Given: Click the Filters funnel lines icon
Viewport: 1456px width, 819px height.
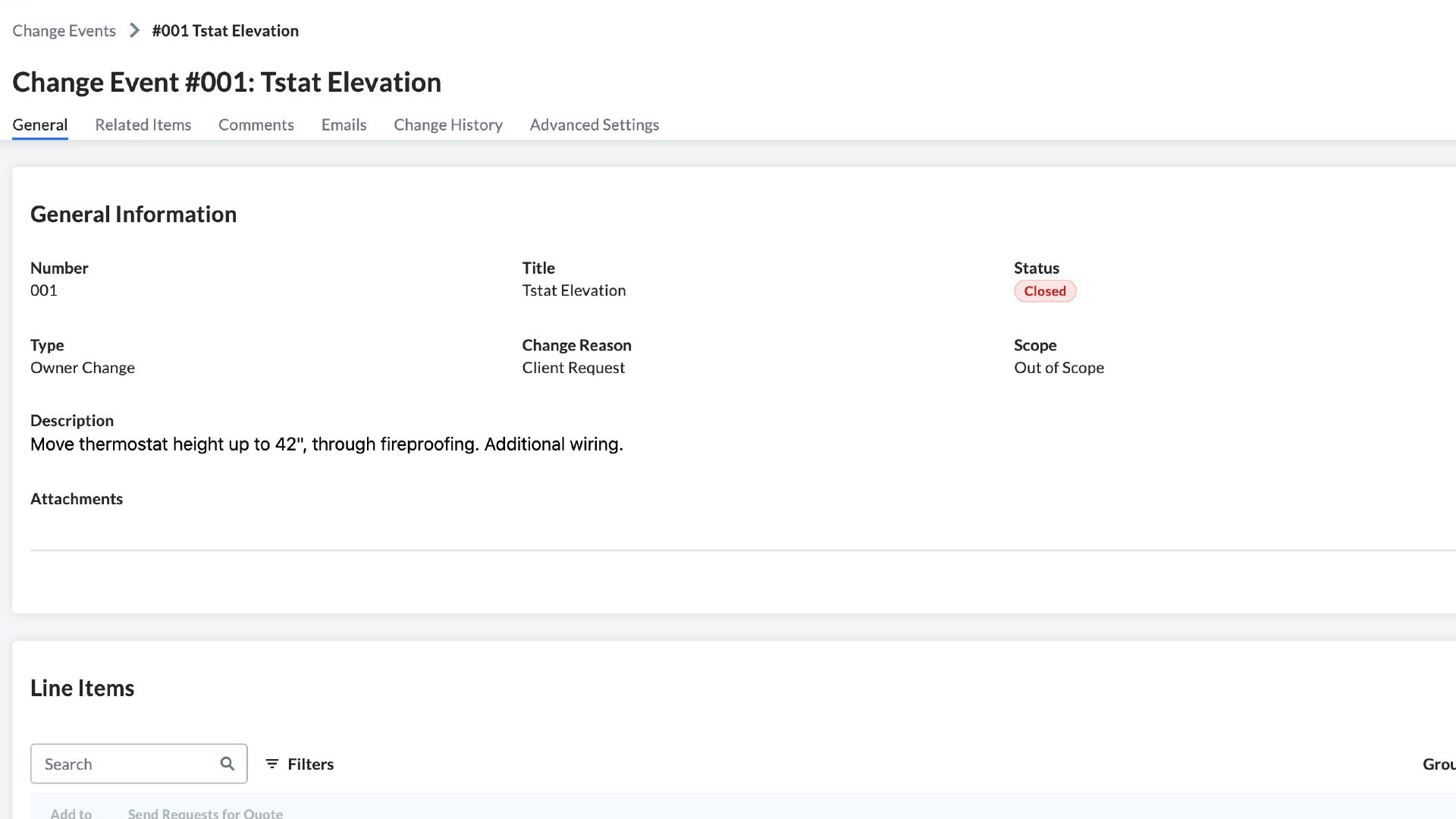Looking at the screenshot, I should tap(271, 764).
